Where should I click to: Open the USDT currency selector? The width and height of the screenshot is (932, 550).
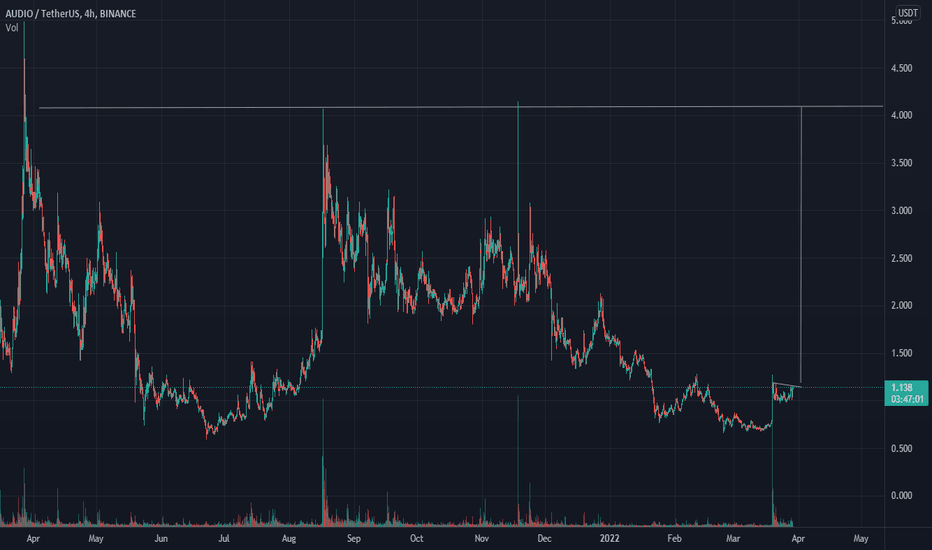tap(908, 12)
